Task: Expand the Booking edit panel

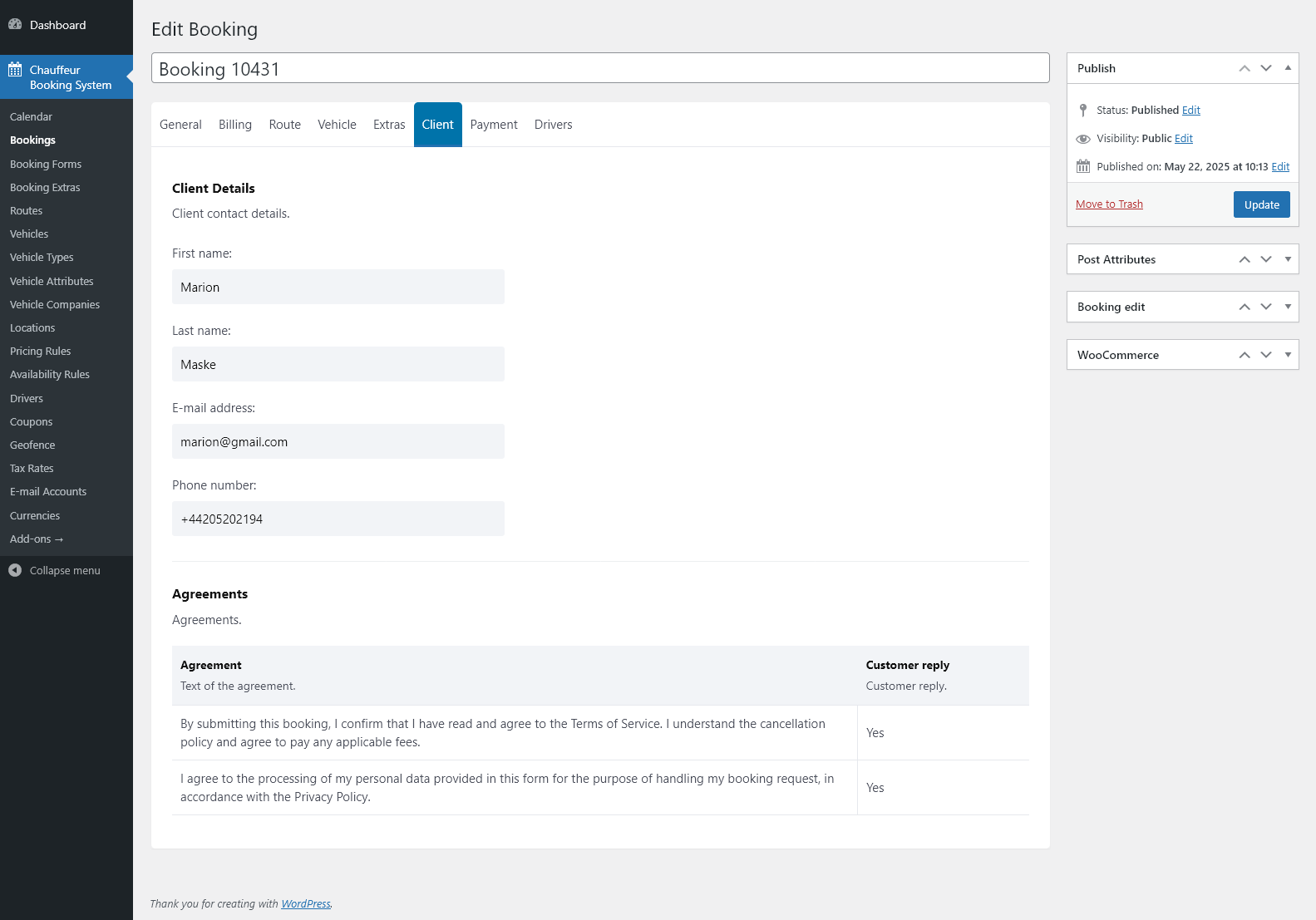Action: point(1288,307)
